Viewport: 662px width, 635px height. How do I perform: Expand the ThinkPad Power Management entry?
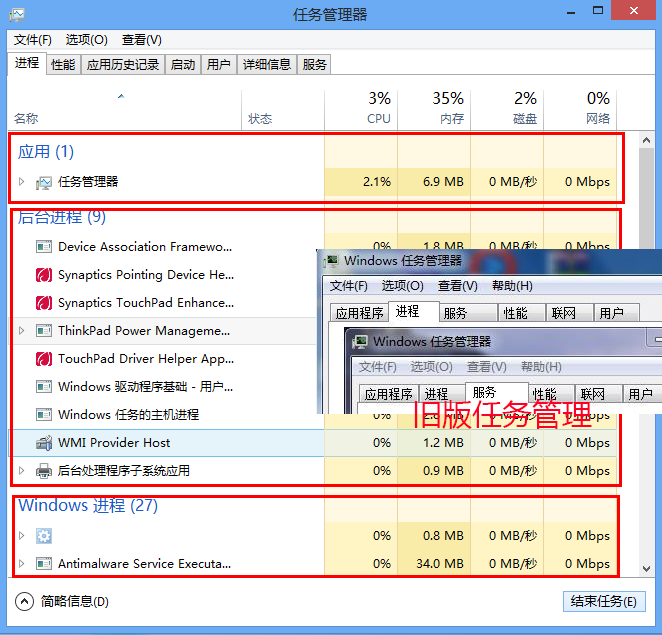point(22,331)
